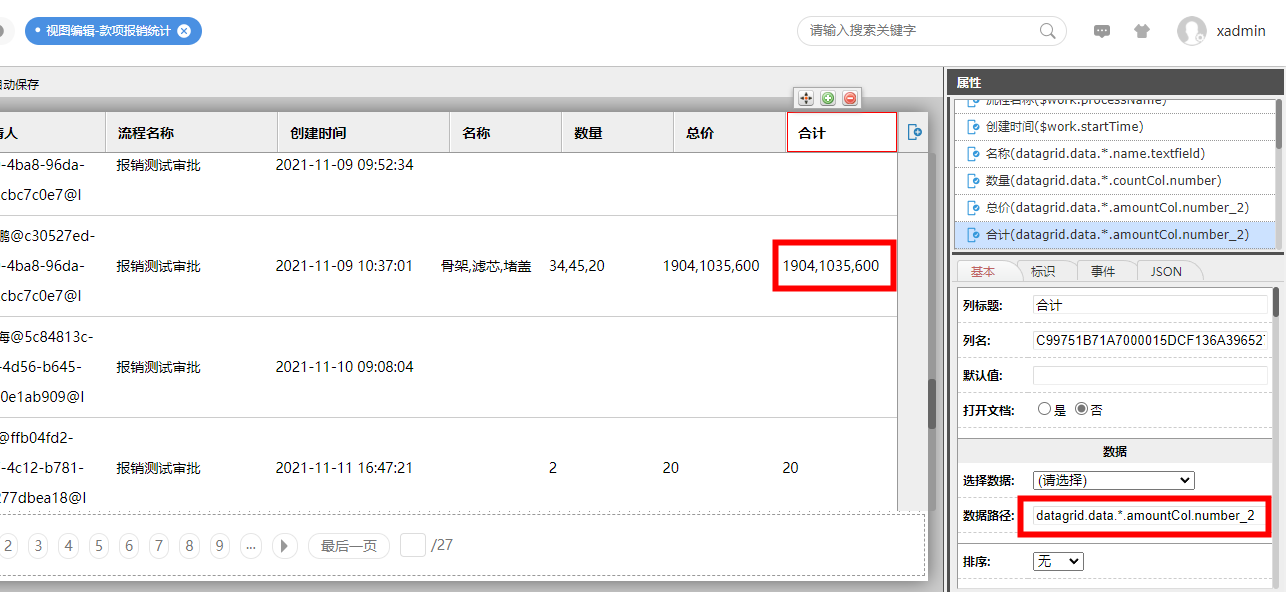Click the 默认值 input field
The height and width of the screenshot is (592, 1286).
click(1150, 375)
